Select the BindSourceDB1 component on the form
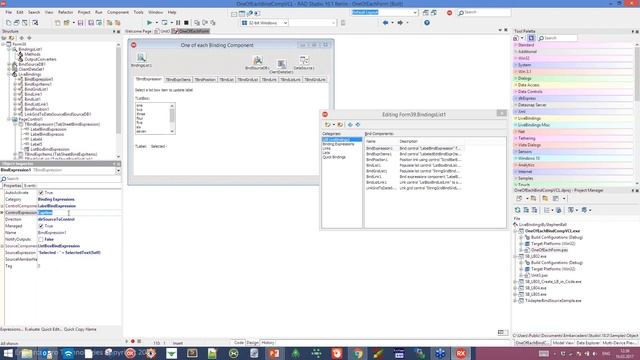The width and height of the screenshot is (640, 360). [x=258, y=61]
